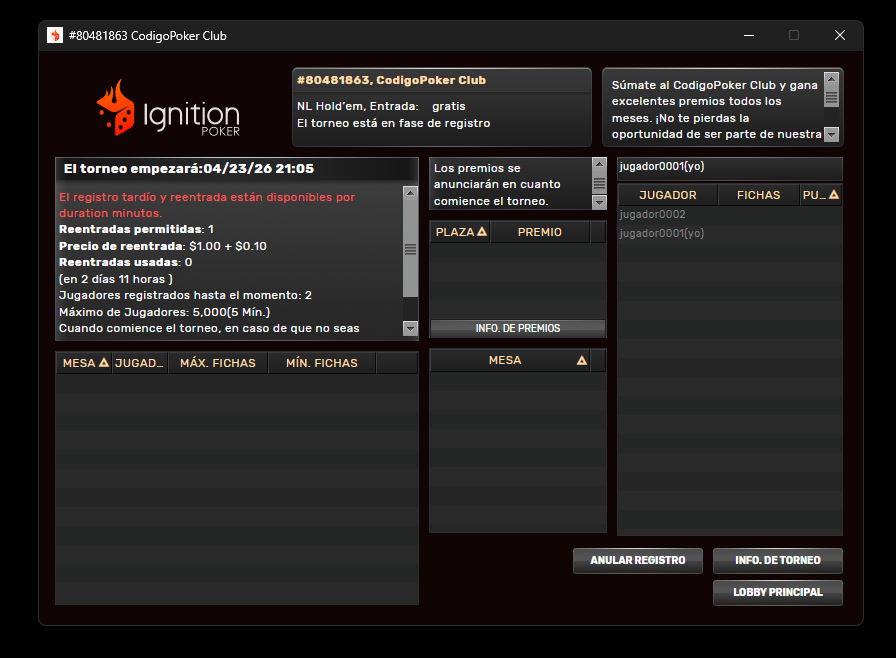Click '(en 2 días 11 horas )' text
This screenshot has height=658, width=896.
coord(116,279)
